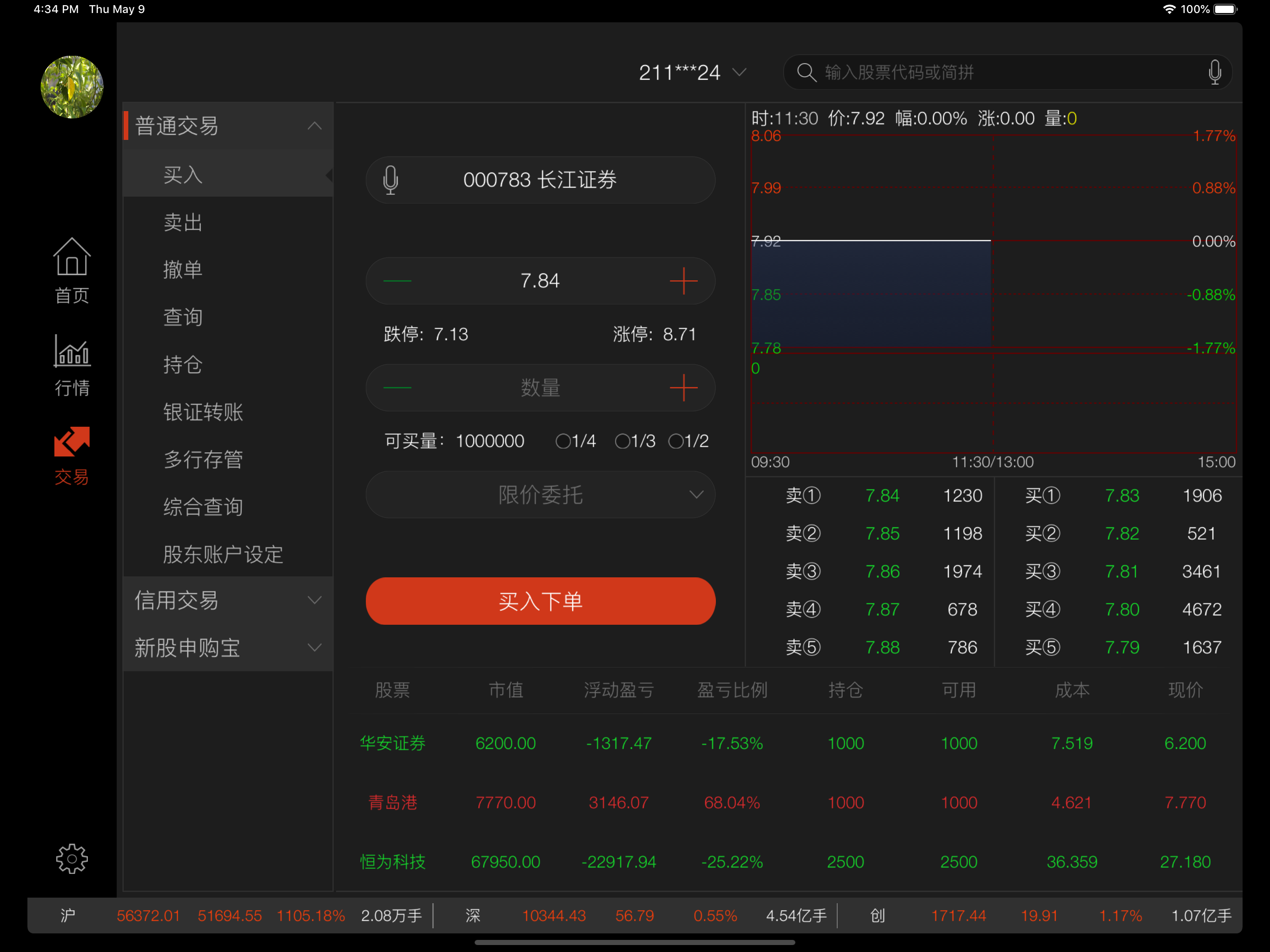1270x952 pixels.
Task: Select the 1/3 position radio button
Action: point(635,441)
